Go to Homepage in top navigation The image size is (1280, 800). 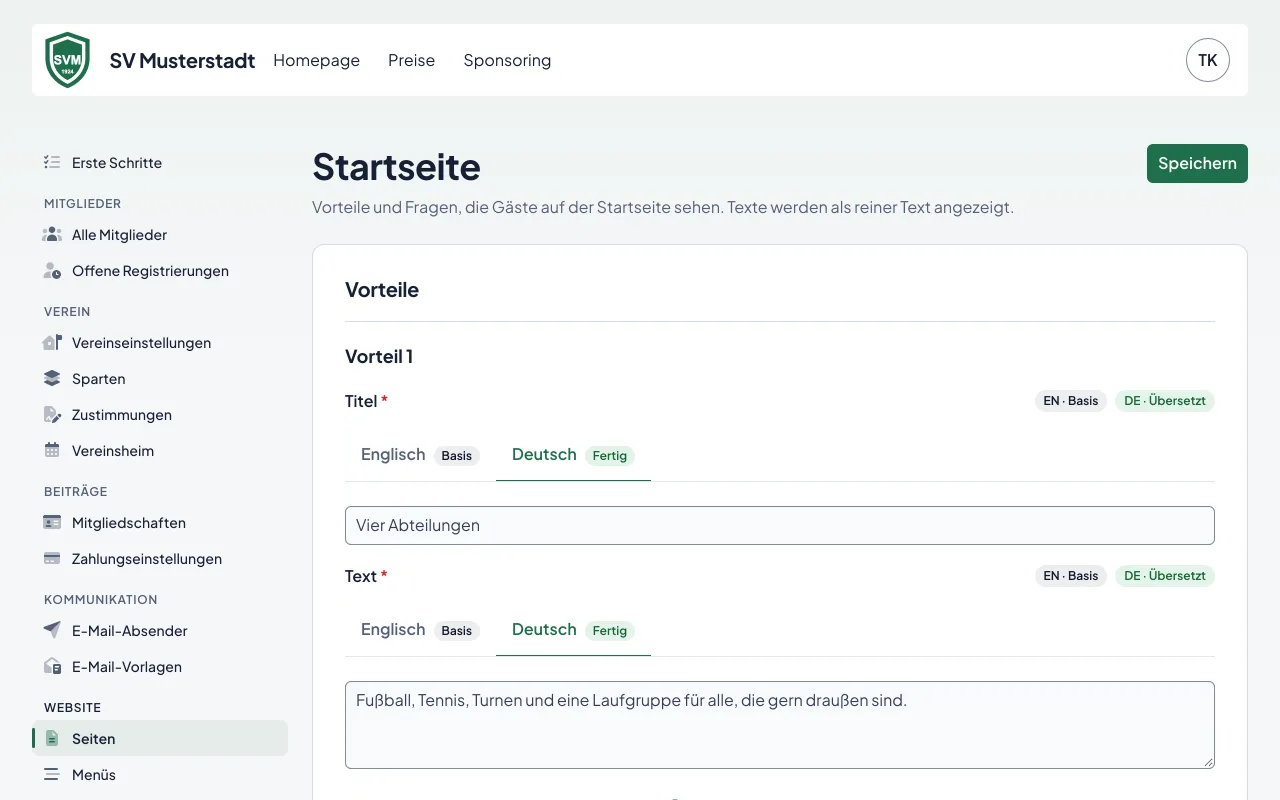[316, 60]
